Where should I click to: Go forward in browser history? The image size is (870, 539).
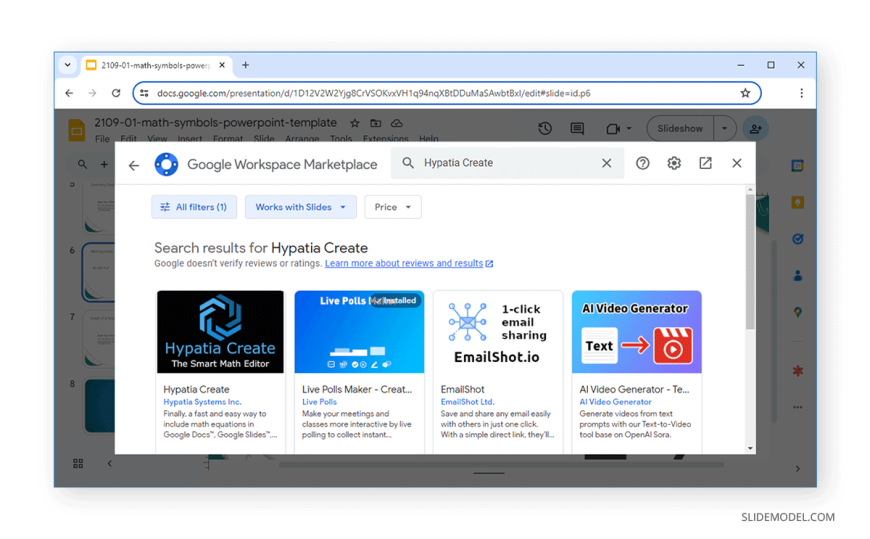[x=92, y=93]
